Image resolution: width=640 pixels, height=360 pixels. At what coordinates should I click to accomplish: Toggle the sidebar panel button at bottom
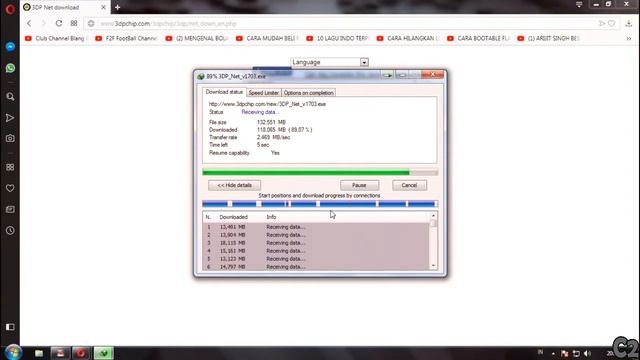10,327
